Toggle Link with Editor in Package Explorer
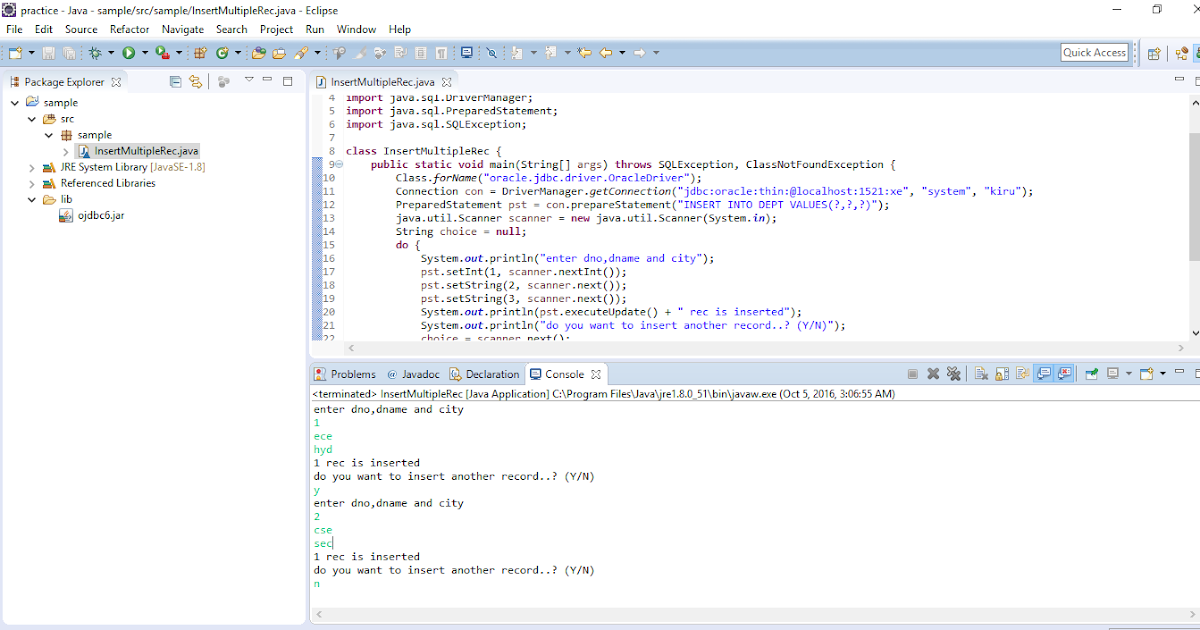This screenshot has width=1200, height=630. point(196,80)
